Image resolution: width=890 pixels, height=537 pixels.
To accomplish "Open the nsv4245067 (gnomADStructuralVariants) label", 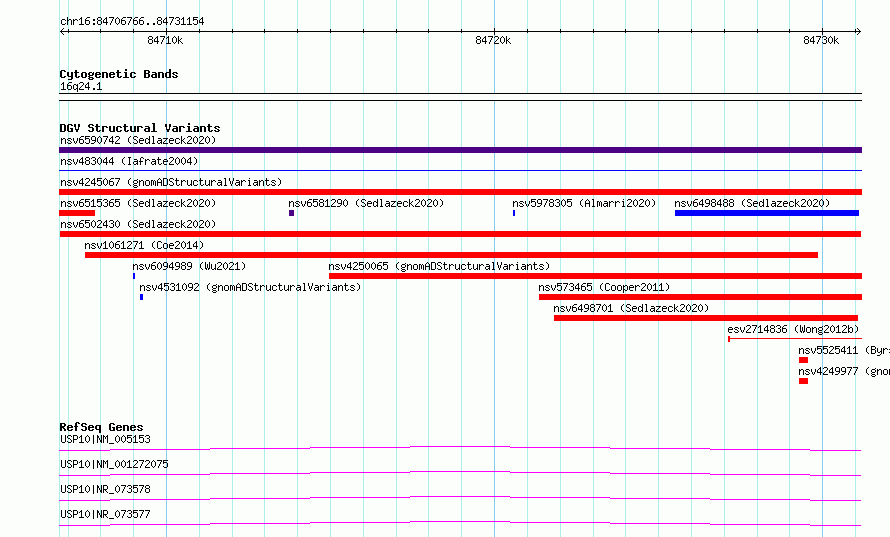I will [171, 182].
